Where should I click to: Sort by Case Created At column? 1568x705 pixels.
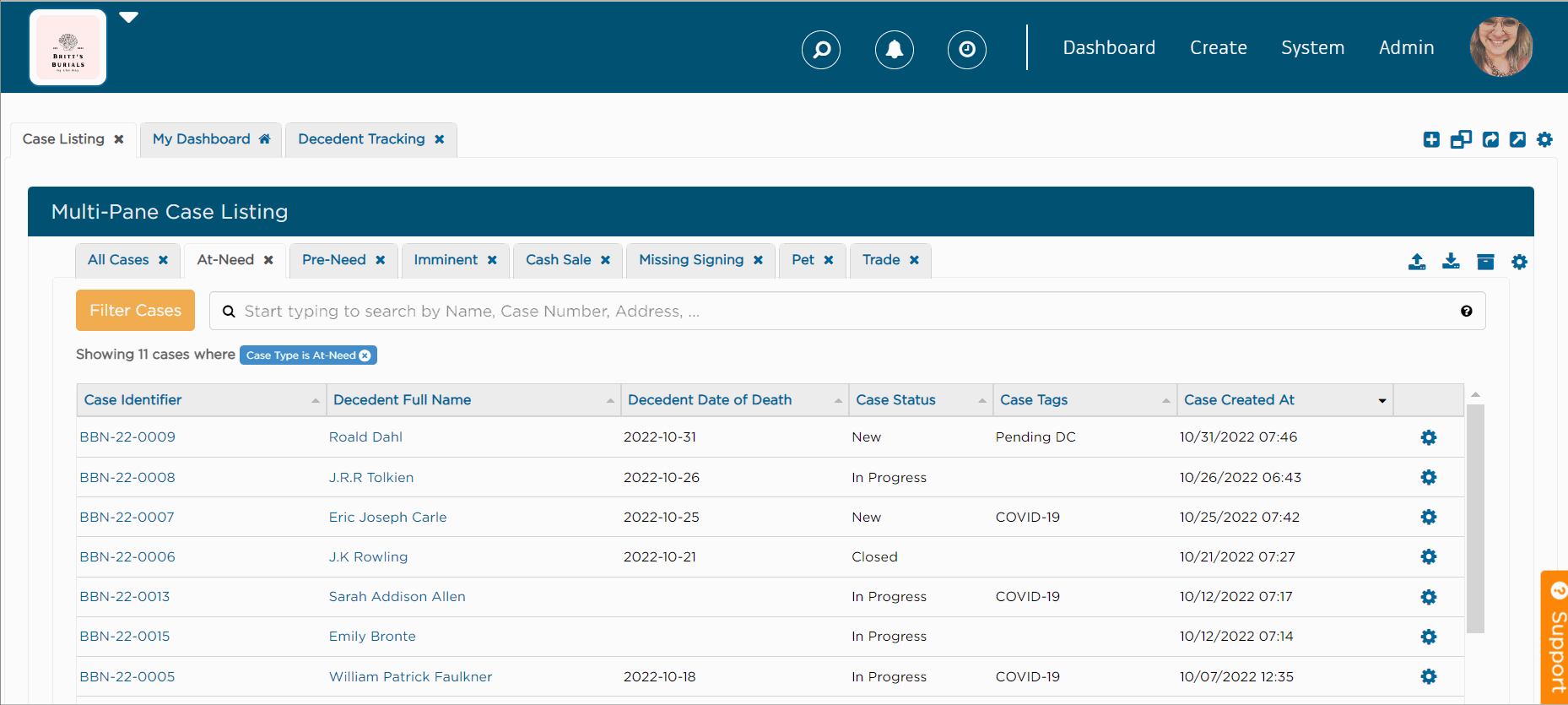(x=1238, y=400)
